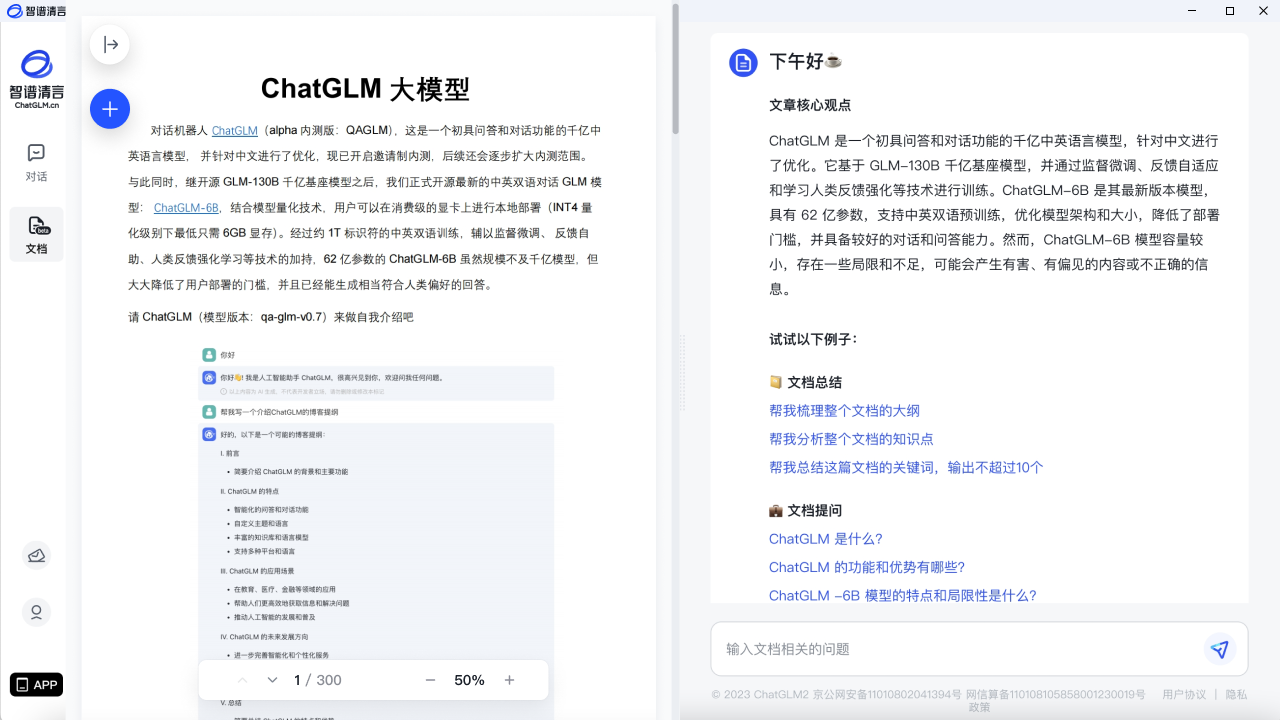Ask ChatGLM 是什么 via the suggested question
Image resolution: width=1280 pixels, height=720 pixels.
click(826, 538)
